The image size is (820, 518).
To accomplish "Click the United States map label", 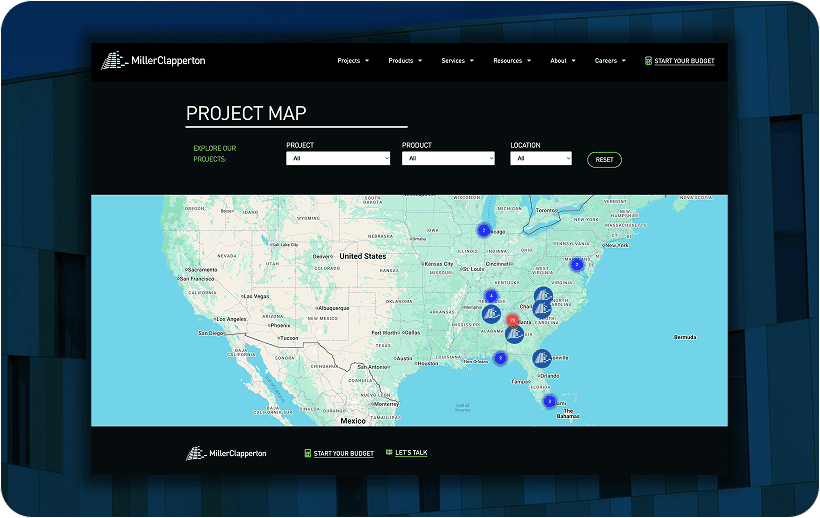I will 362,256.
